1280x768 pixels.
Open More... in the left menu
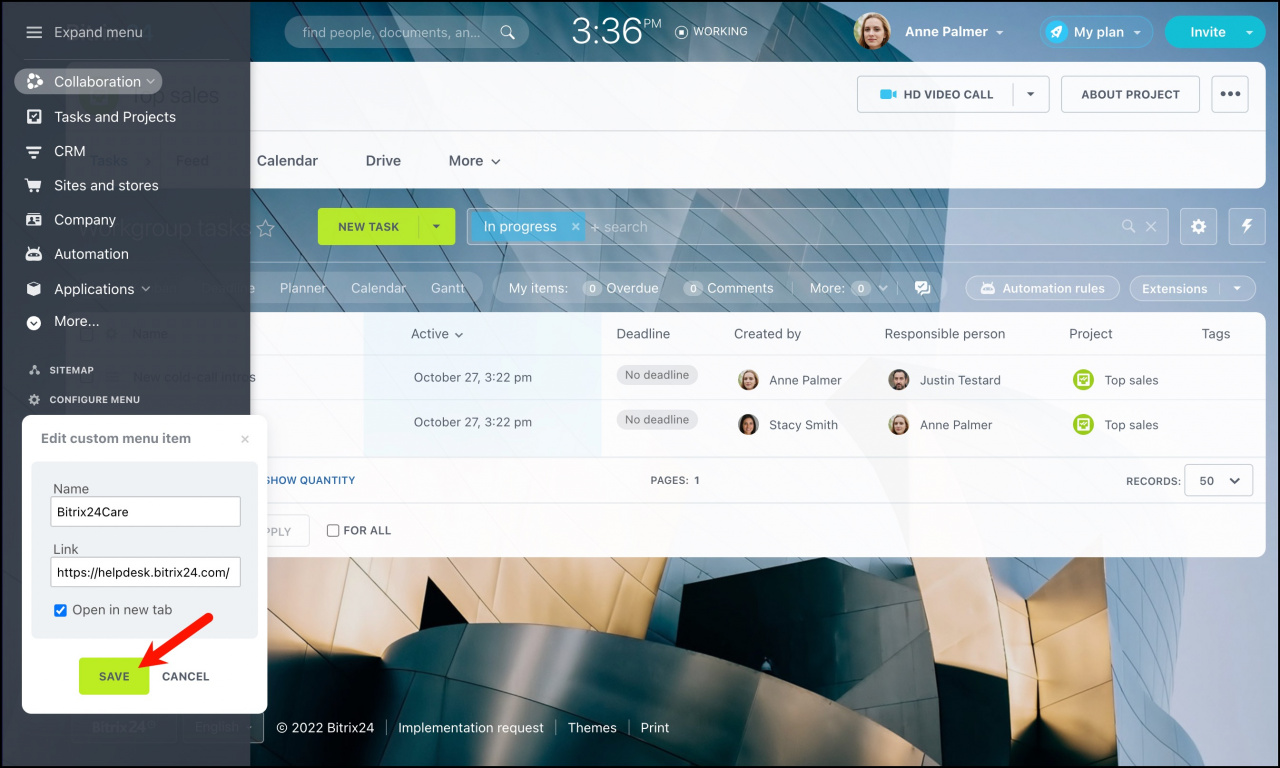coord(77,322)
